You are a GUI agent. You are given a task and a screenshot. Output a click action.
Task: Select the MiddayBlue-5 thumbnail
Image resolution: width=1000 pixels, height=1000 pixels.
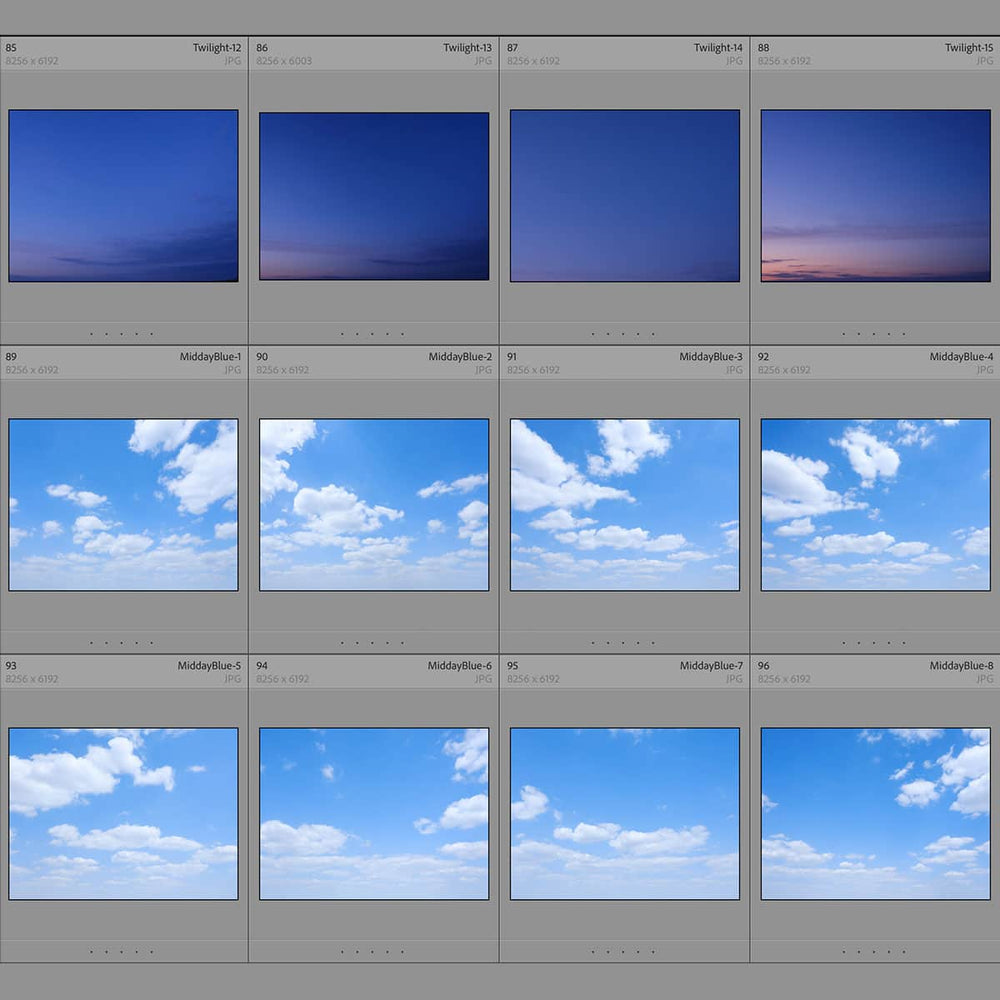coord(123,813)
